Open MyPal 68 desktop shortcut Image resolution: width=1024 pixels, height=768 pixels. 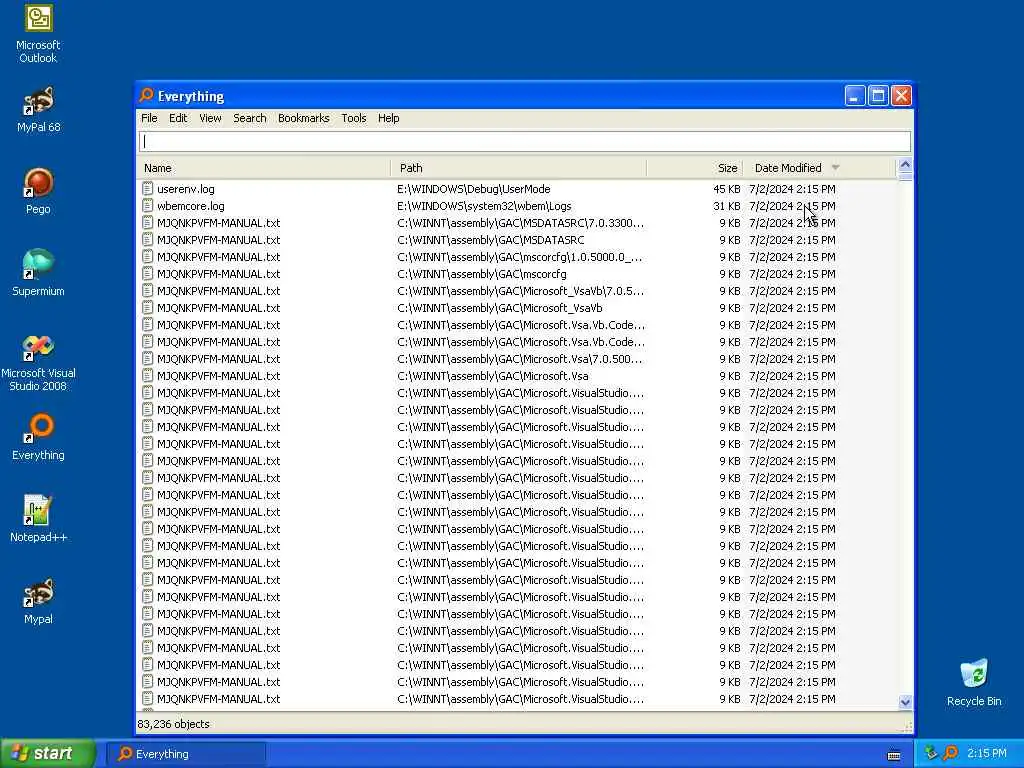[x=39, y=110]
